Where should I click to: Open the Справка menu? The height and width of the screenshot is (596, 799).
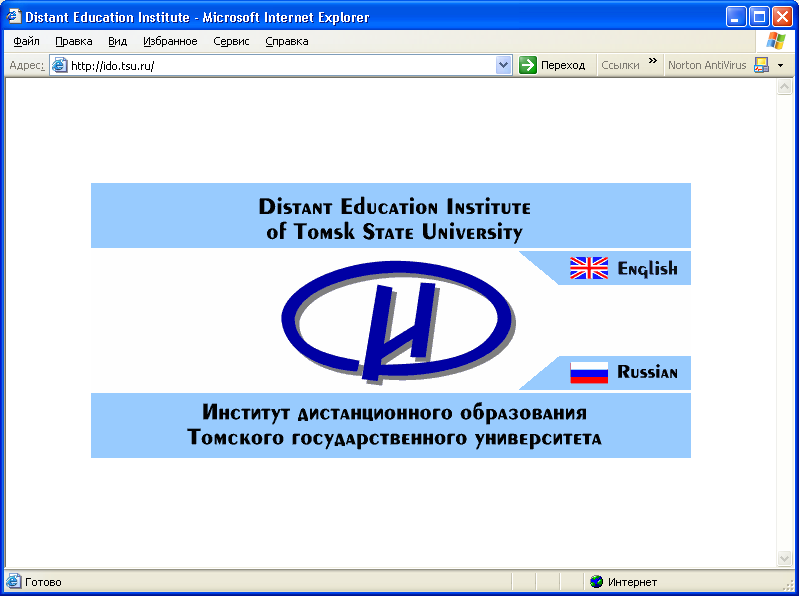tap(286, 41)
